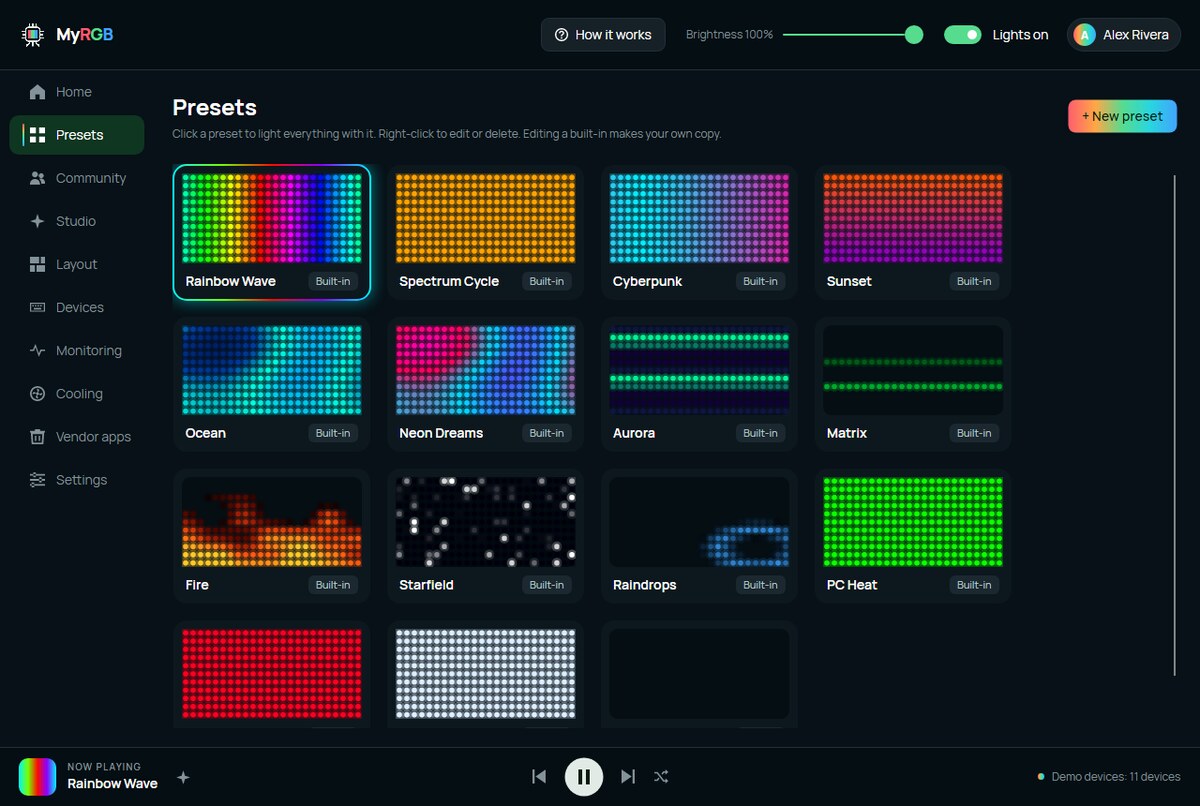Apply the Starfield preset
This screenshot has height=806, width=1200.
[x=485, y=537]
